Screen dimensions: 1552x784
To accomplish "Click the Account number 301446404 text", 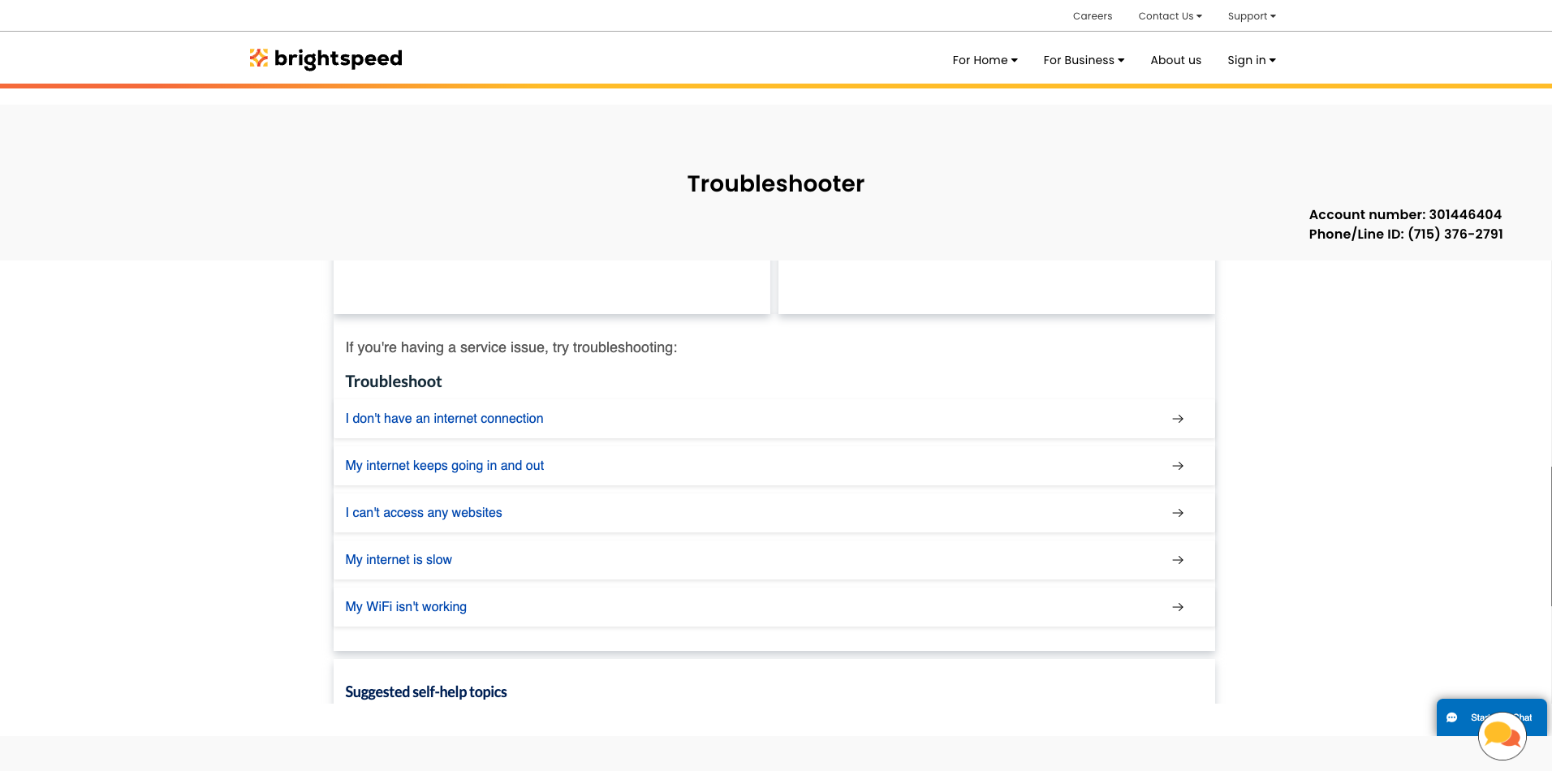I will tap(1405, 214).
